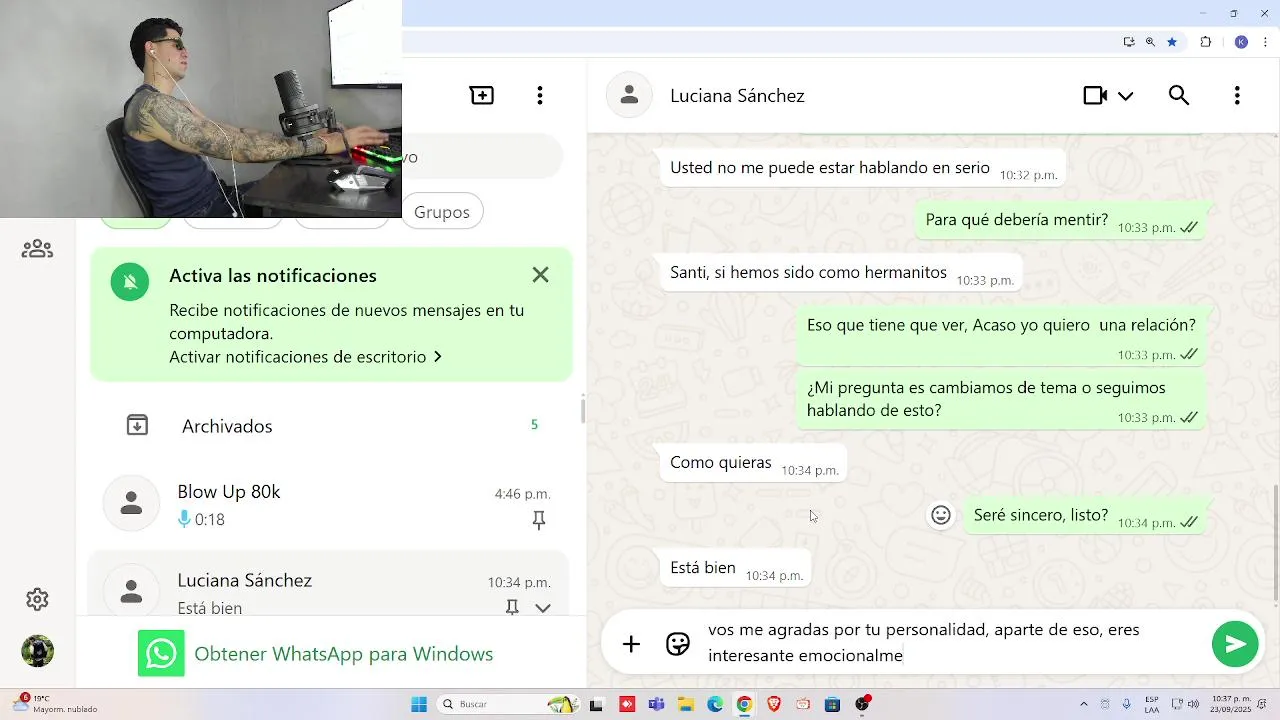Click the chat list scrollbar handle
The height and width of the screenshot is (720, 1280).
click(583, 409)
